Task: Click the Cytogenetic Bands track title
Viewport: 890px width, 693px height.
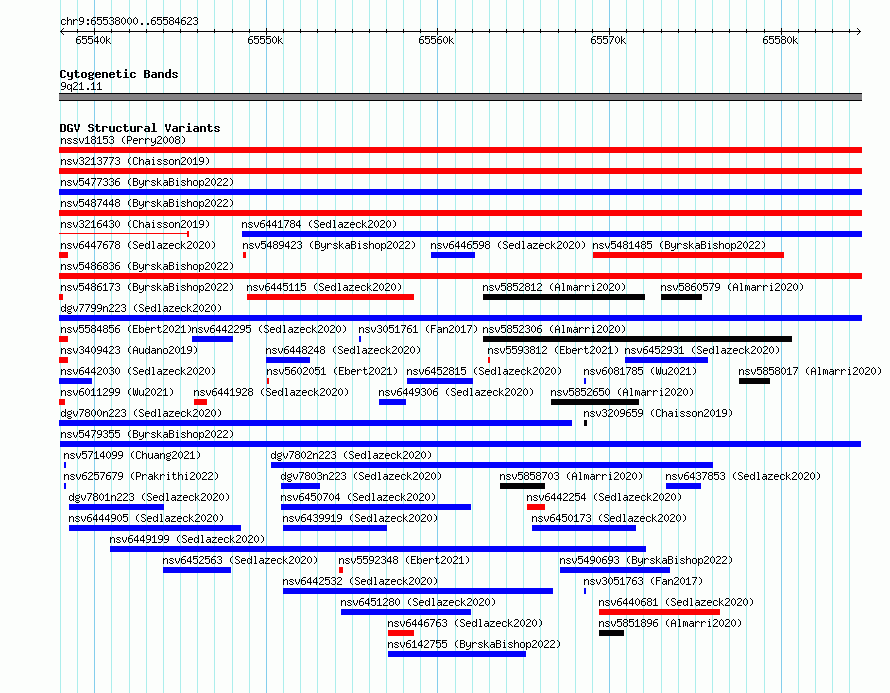Action: point(119,74)
